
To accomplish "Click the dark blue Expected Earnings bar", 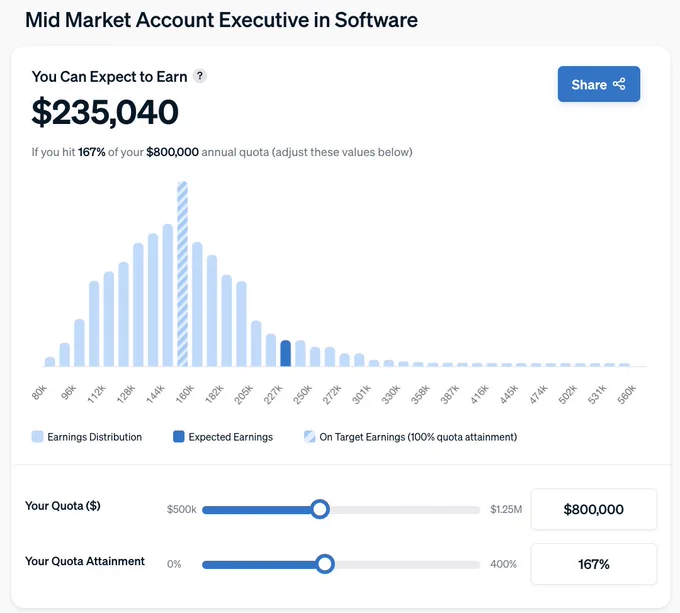I will [x=285, y=353].
